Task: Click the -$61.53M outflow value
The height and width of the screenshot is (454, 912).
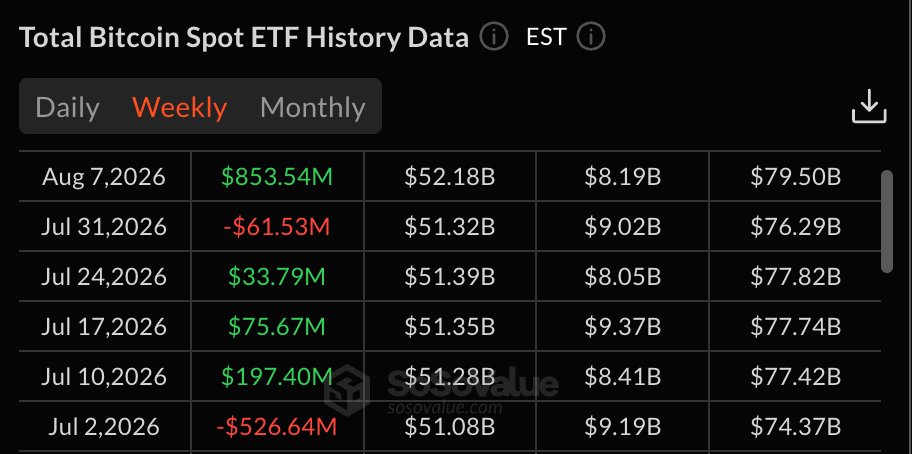Action: (x=277, y=227)
